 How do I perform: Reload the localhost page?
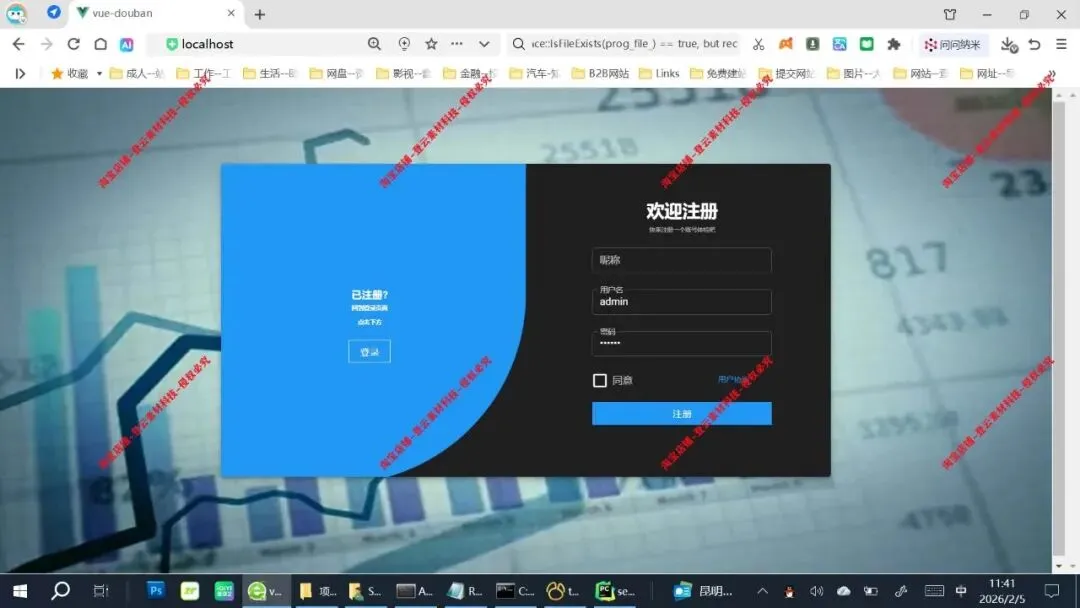pyautogui.click(x=73, y=44)
